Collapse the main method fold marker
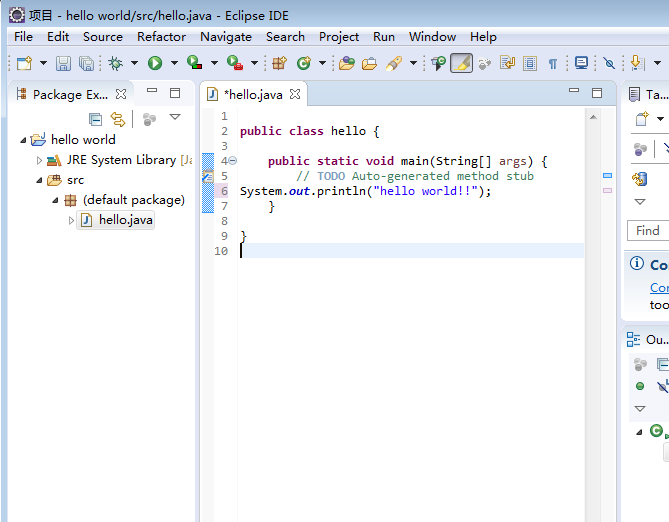 [232, 161]
